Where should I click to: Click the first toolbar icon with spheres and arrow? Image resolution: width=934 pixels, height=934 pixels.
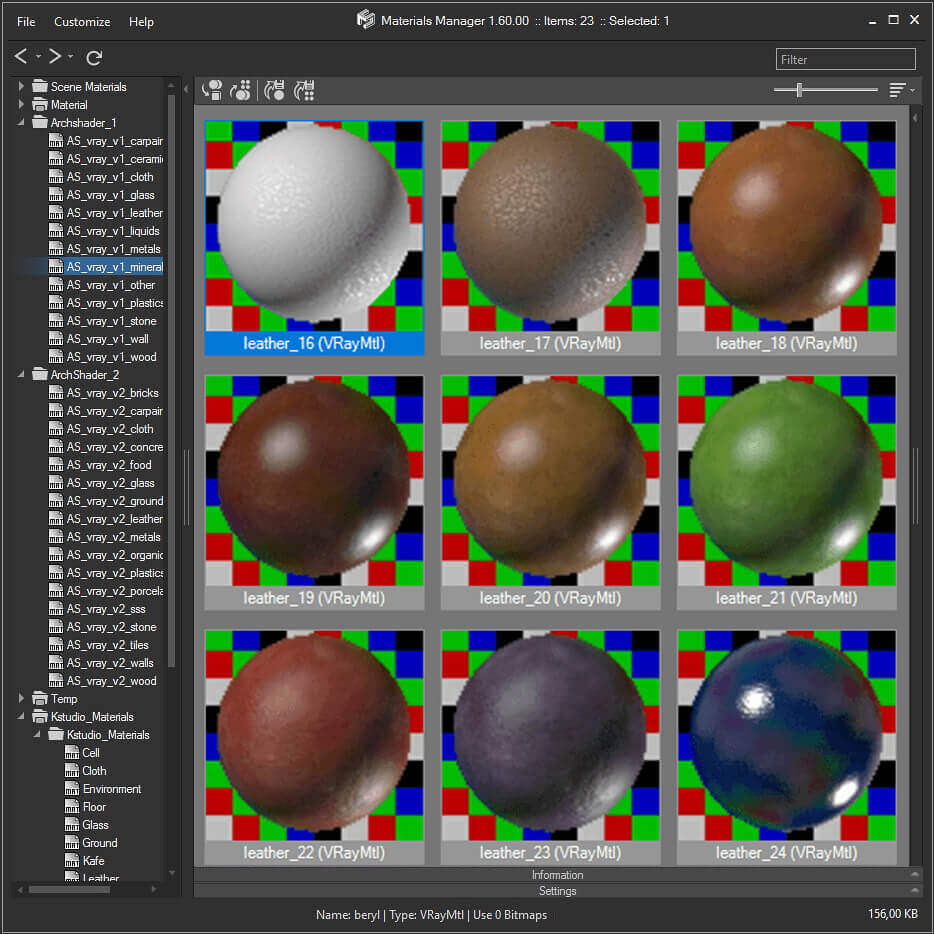212,90
